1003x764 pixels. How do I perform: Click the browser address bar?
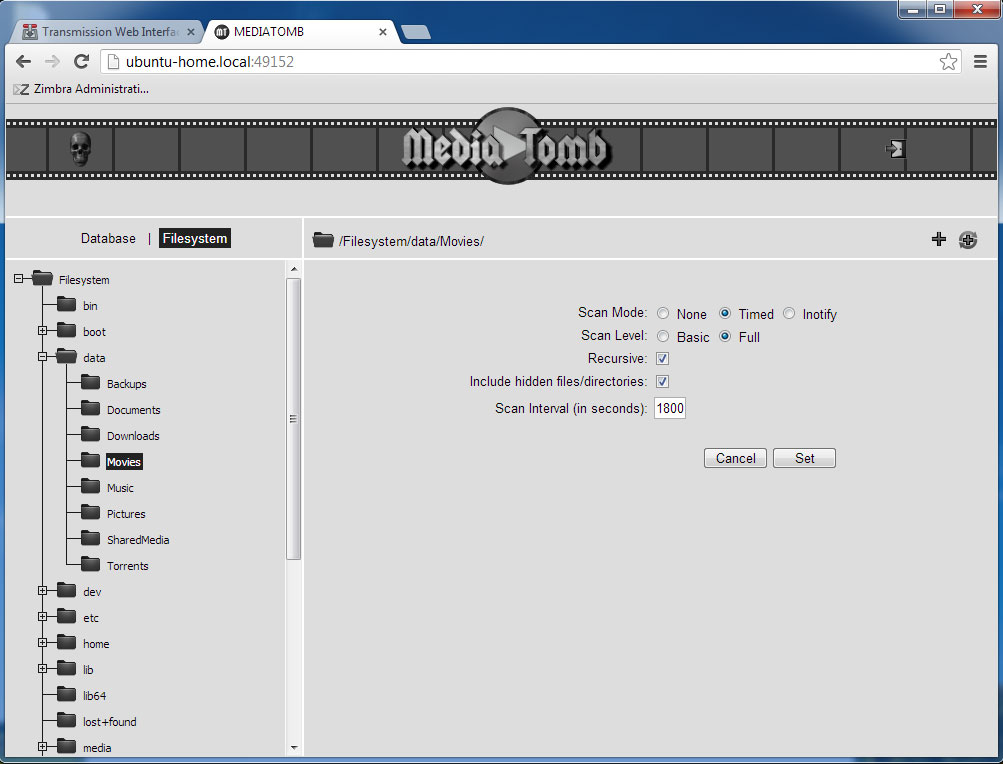[x=531, y=61]
